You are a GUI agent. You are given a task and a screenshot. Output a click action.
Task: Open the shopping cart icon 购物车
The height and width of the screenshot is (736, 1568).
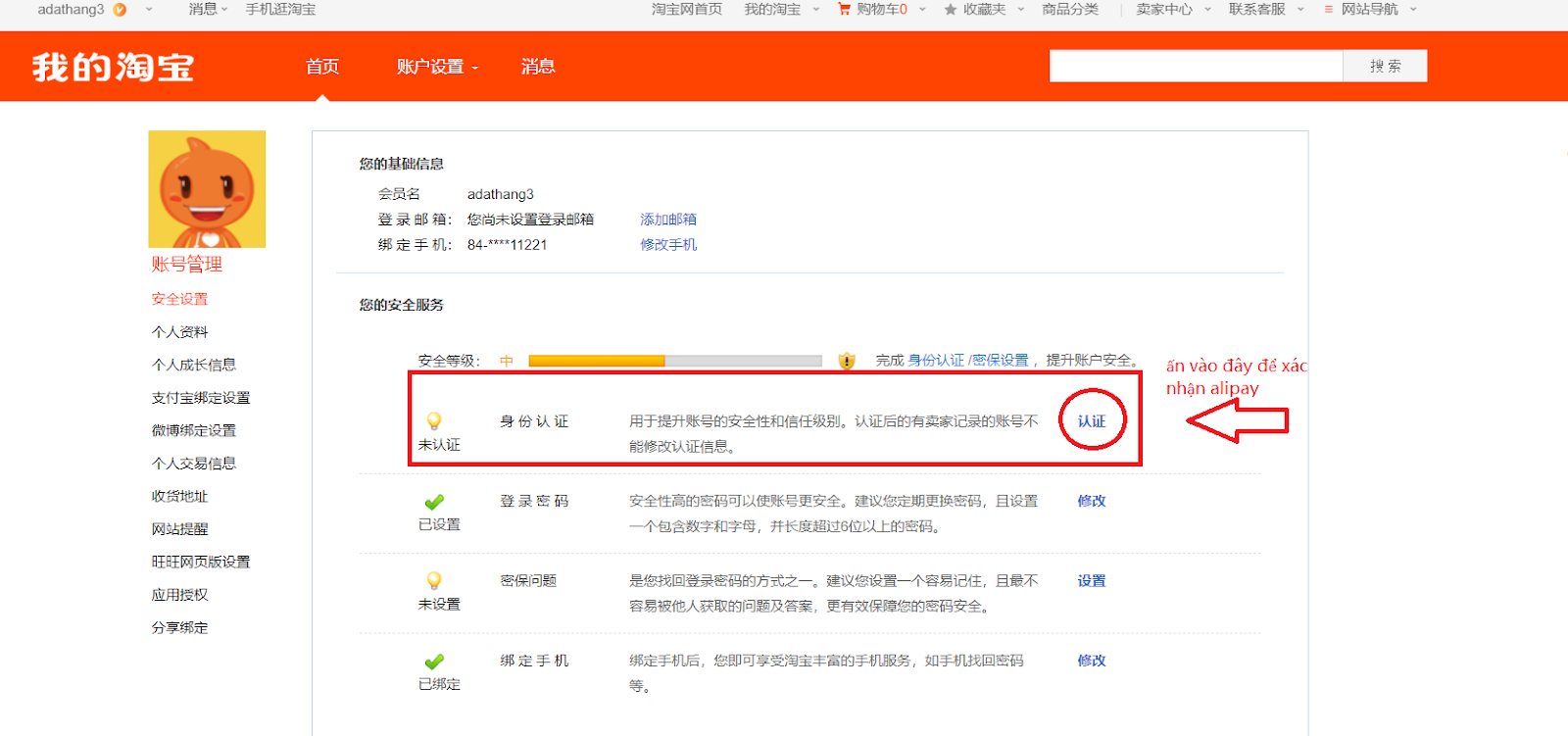pos(844,9)
